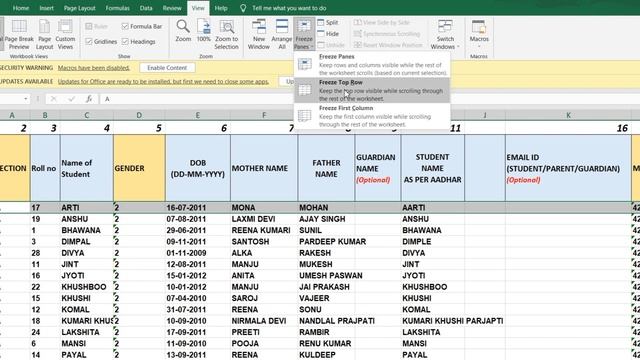Split the worksheet window
The image size is (640, 360).
[x=328, y=22]
